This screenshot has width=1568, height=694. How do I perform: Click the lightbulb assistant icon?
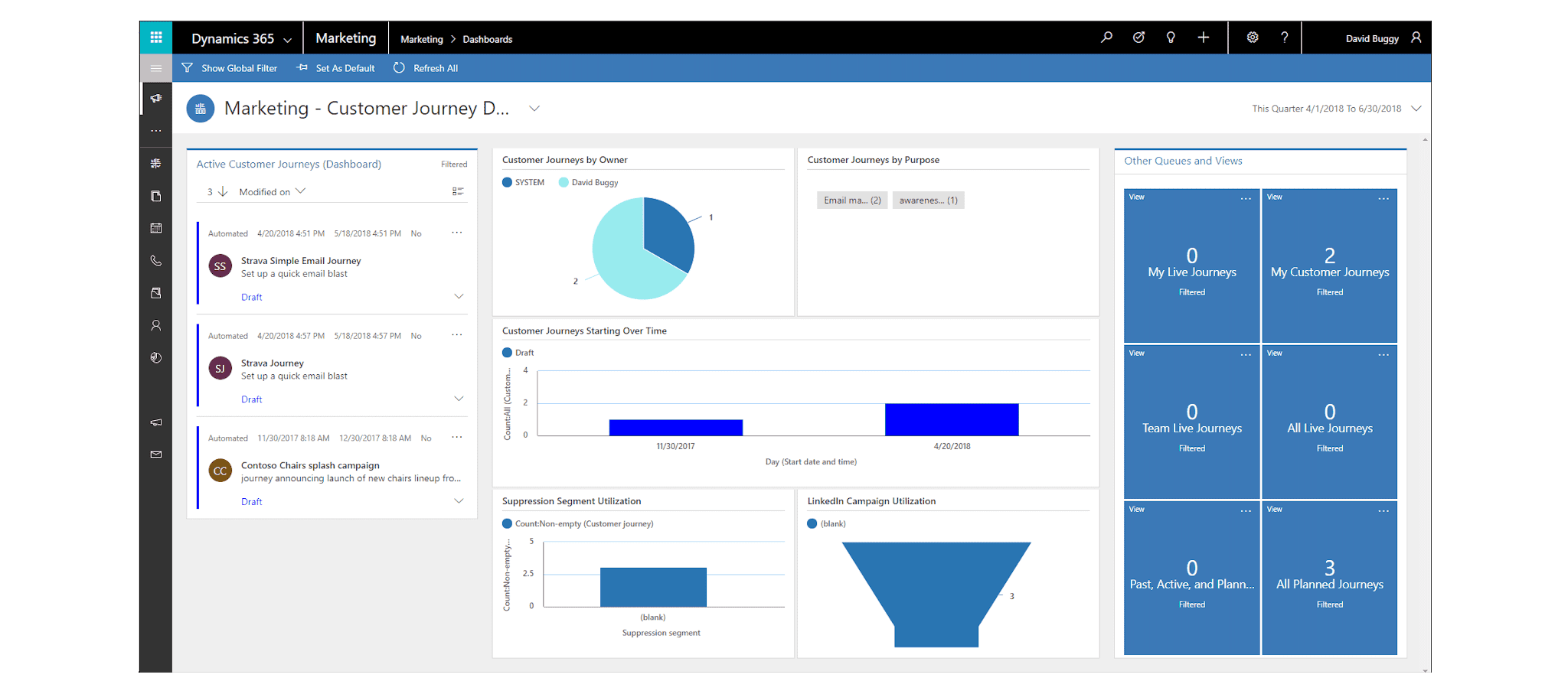1171,37
